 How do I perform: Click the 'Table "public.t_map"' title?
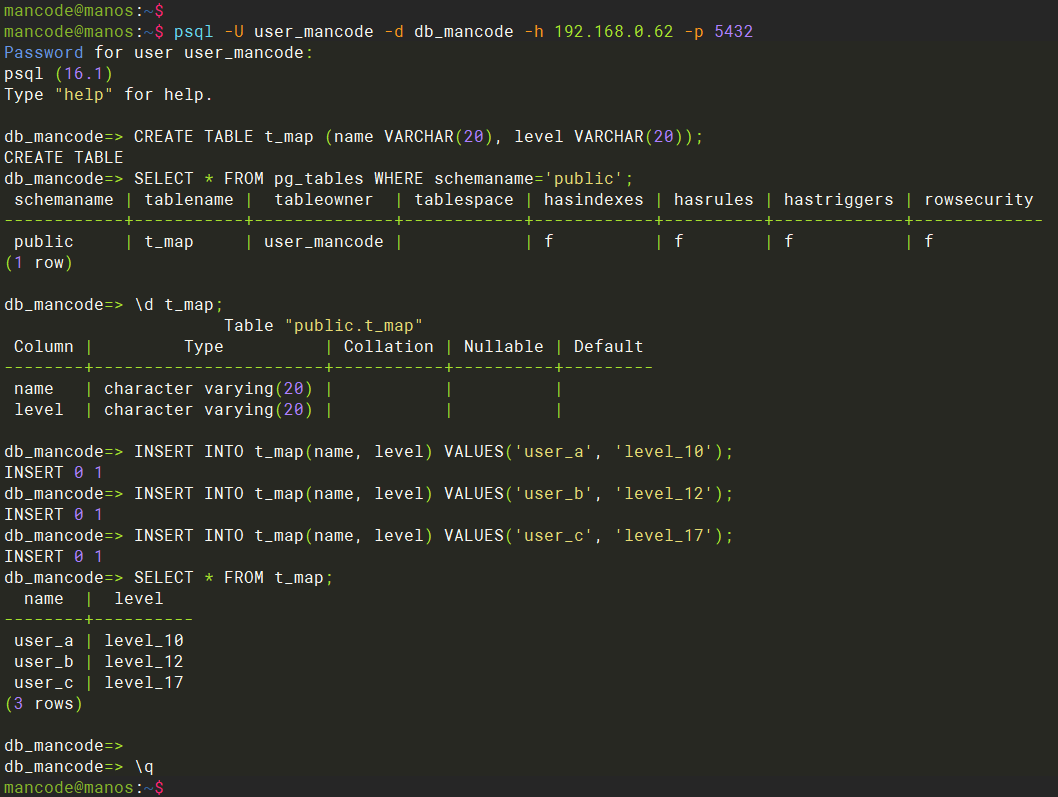click(x=323, y=326)
